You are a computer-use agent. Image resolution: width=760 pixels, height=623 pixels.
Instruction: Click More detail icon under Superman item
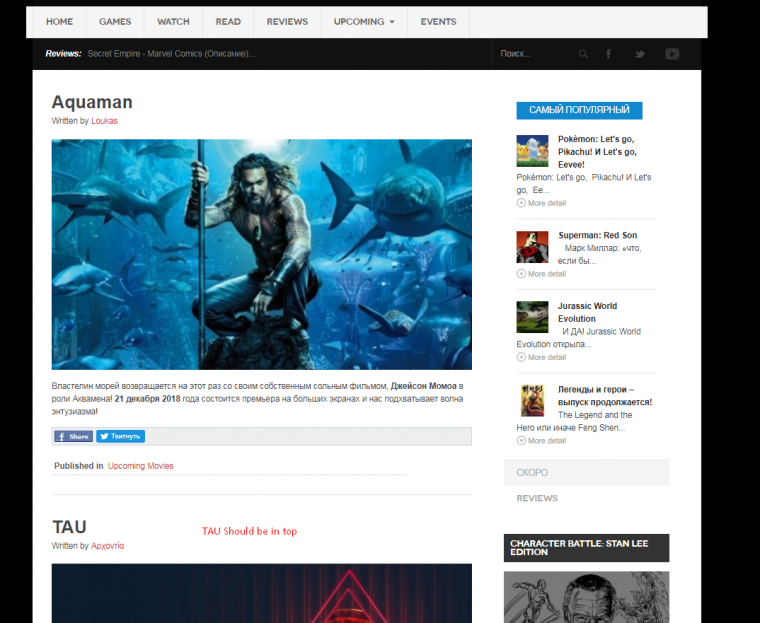coord(521,273)
